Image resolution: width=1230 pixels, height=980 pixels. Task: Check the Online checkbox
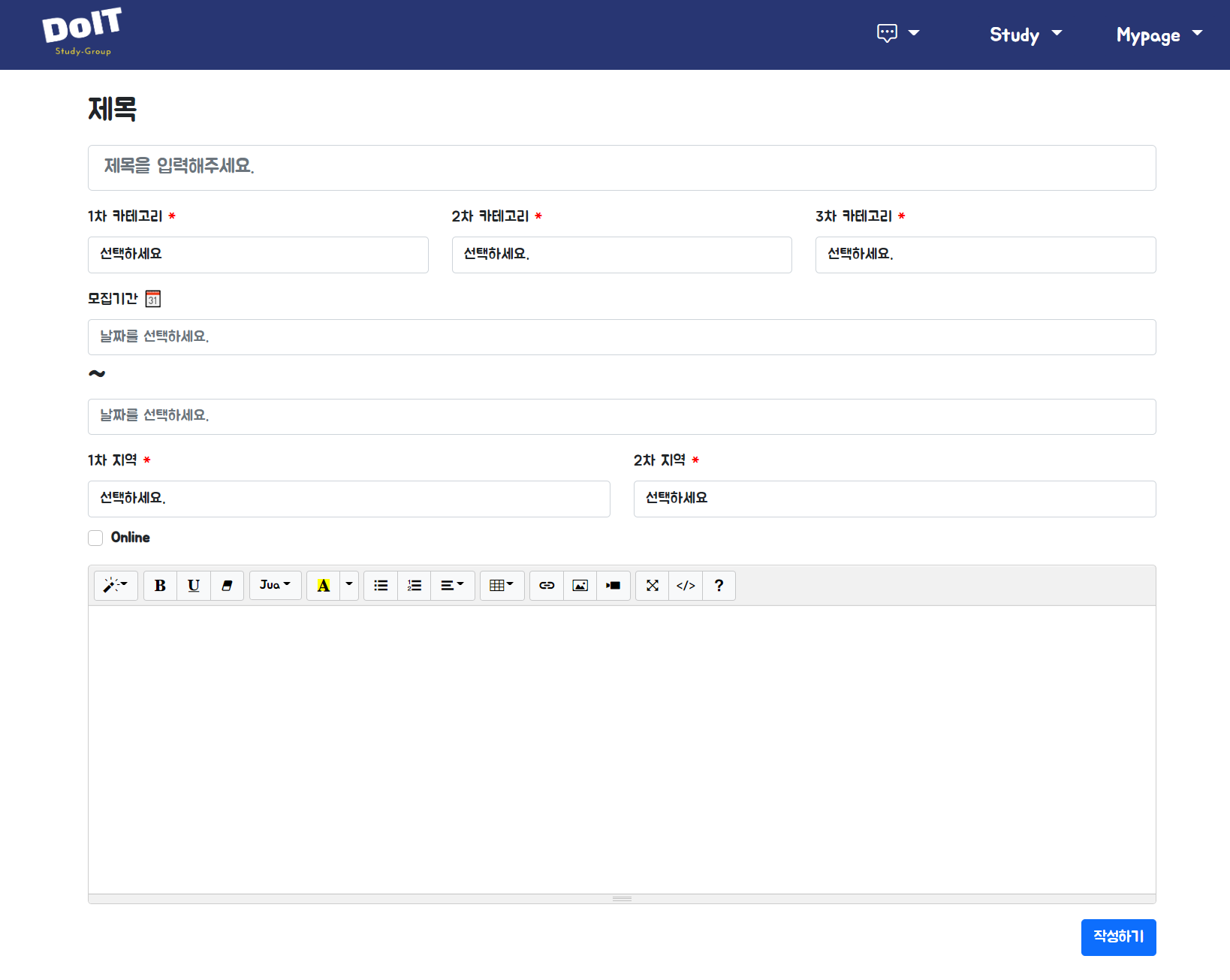[x=95, y=538]
